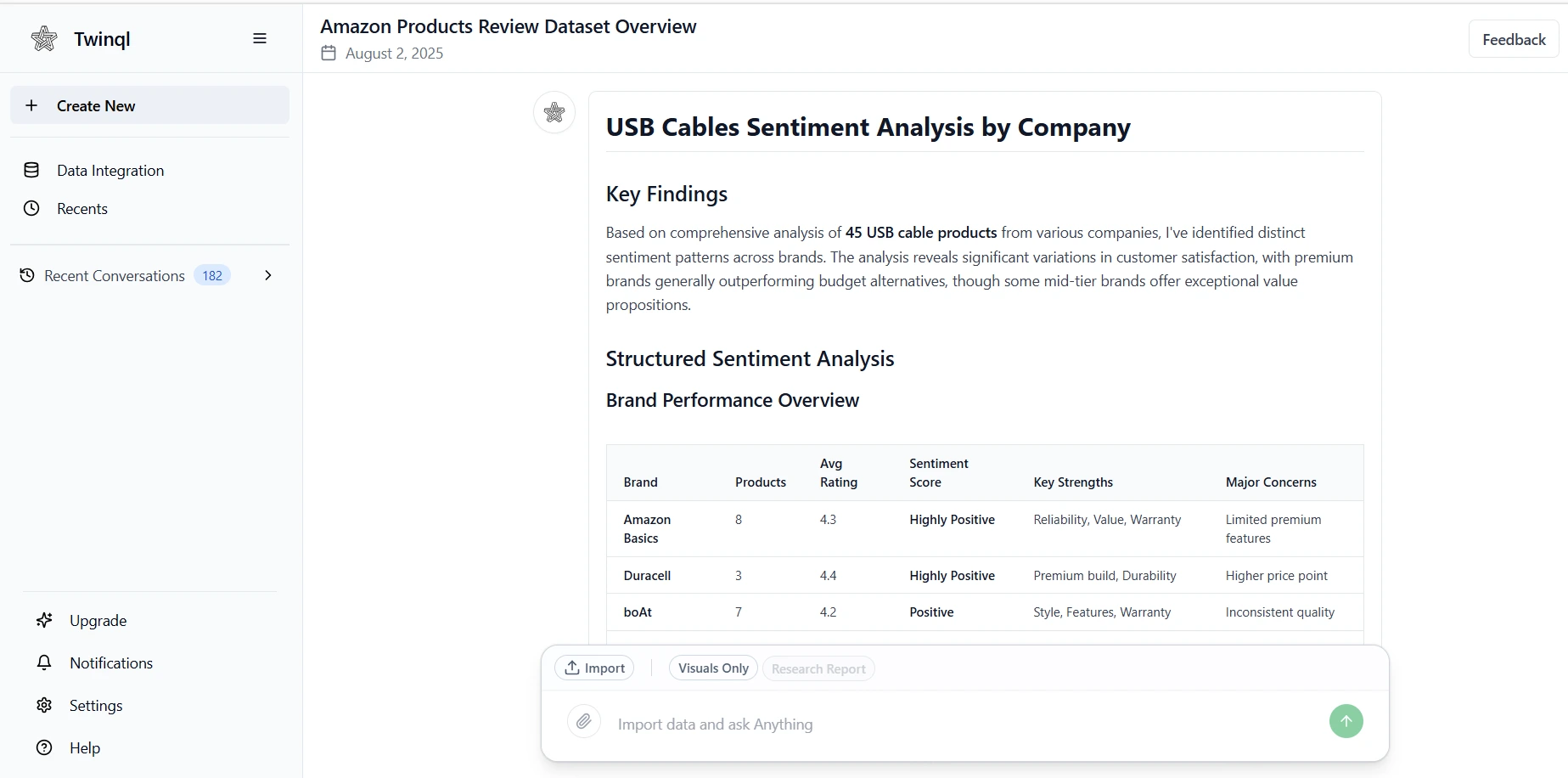Screen dimensions: 1568x778
Task: Select the Amazon Products Review Dataset title
Action: [508, 25]
